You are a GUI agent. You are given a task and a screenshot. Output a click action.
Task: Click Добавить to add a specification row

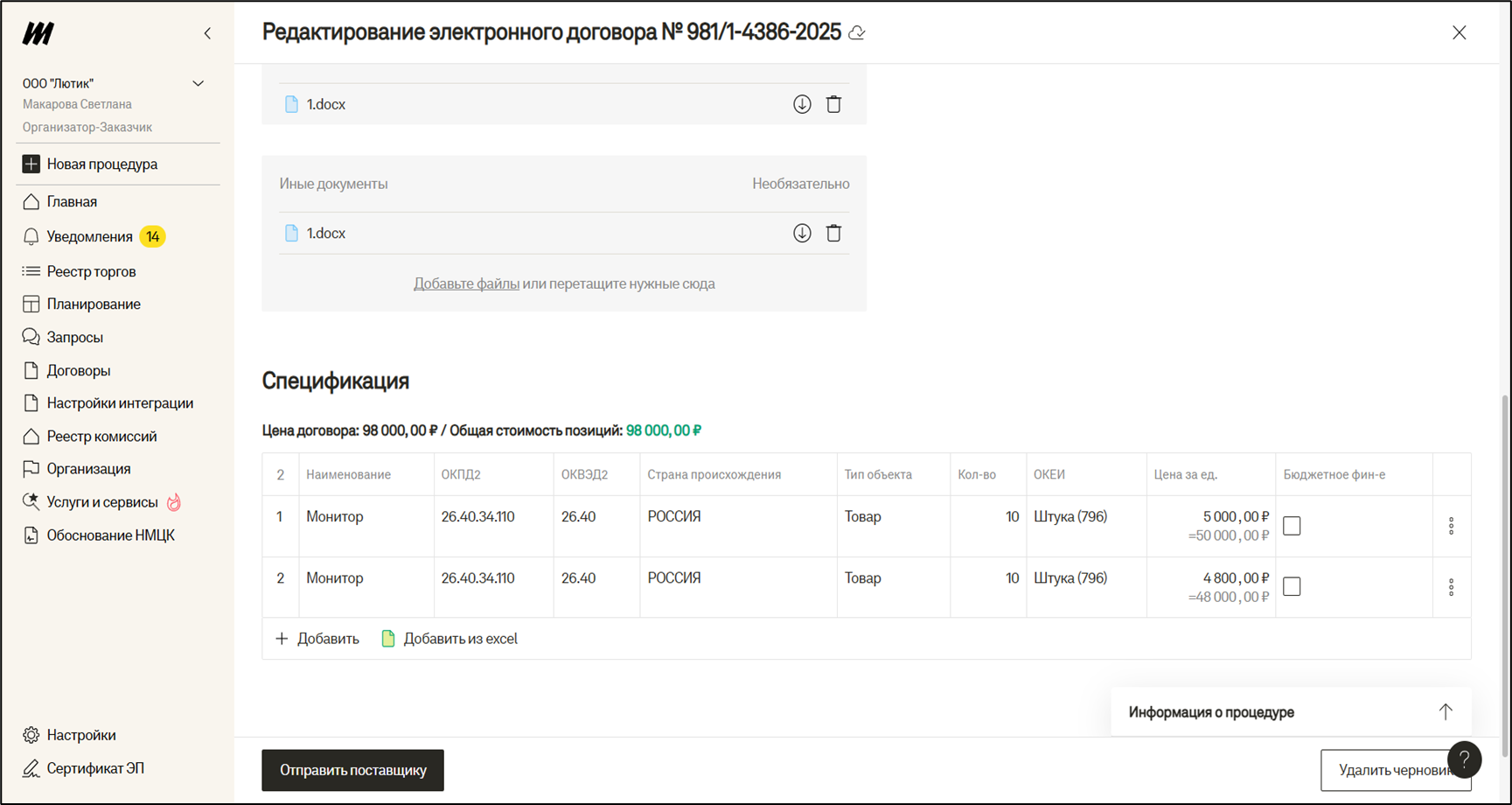pos(317,639)
